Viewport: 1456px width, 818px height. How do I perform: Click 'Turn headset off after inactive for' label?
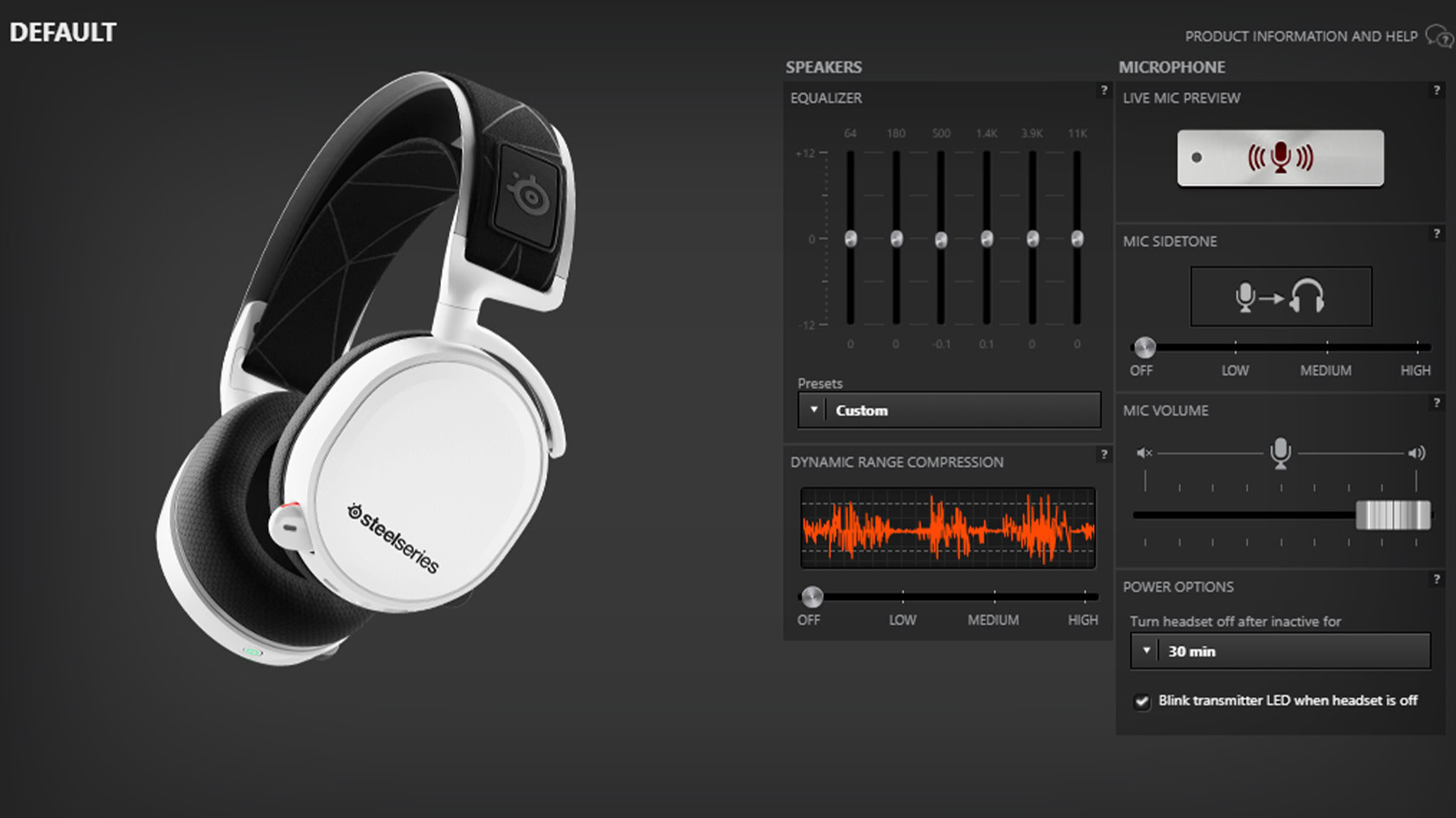(1236, 622)
